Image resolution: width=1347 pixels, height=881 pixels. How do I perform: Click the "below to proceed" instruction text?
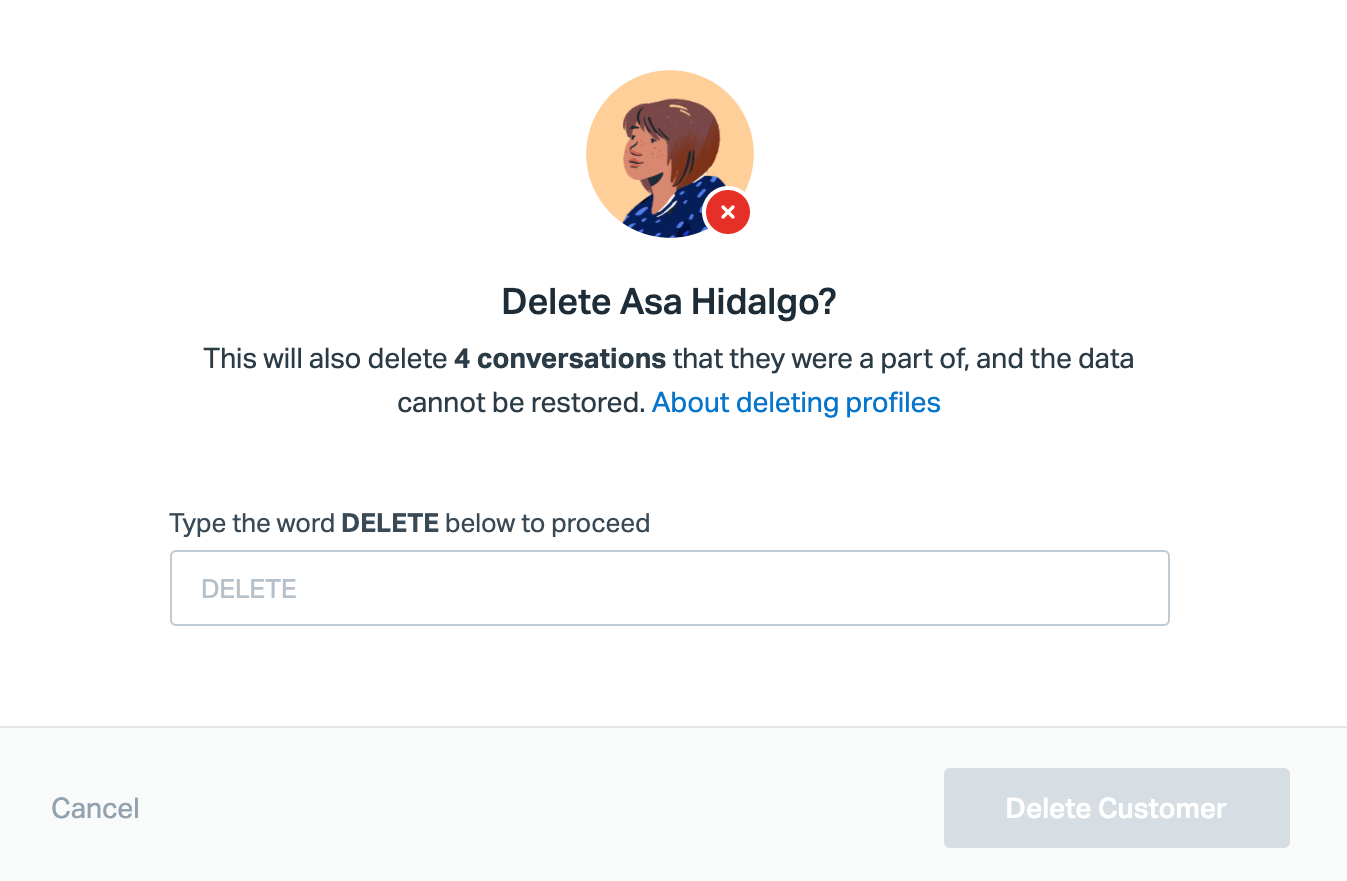pos(548,523)
